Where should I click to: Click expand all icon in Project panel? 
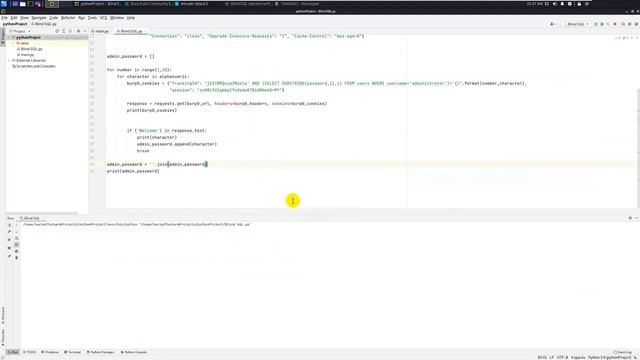(x=64, y=31)
